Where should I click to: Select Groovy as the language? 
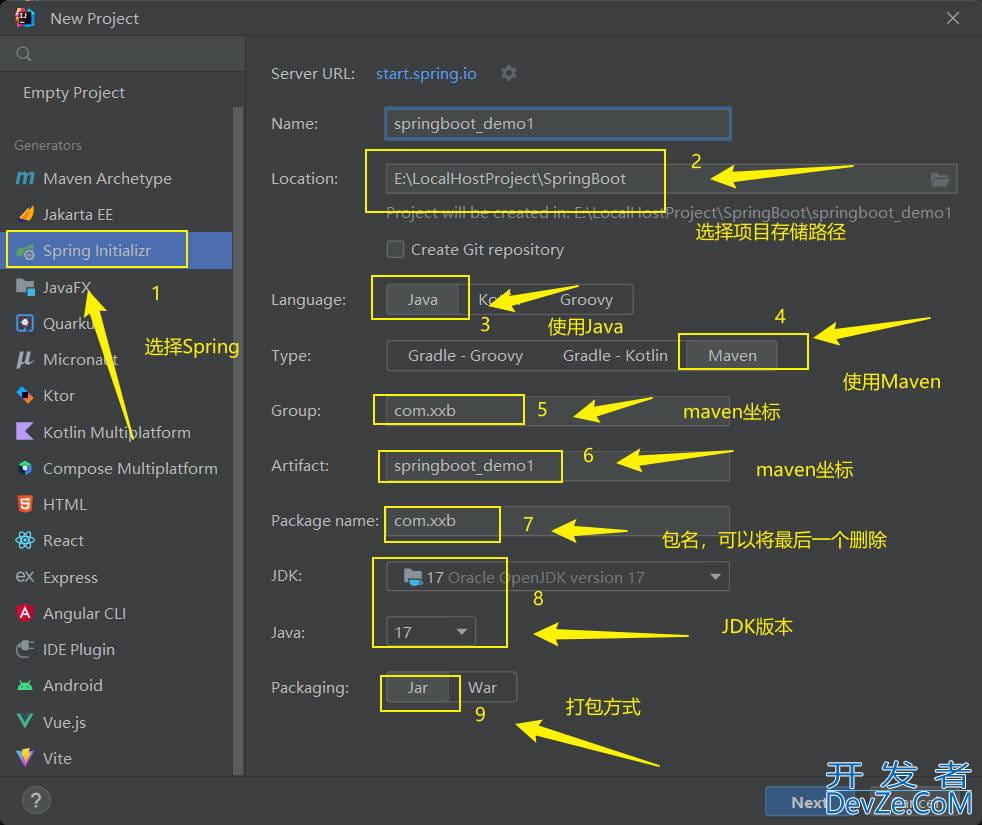click(x=586, y=299)
